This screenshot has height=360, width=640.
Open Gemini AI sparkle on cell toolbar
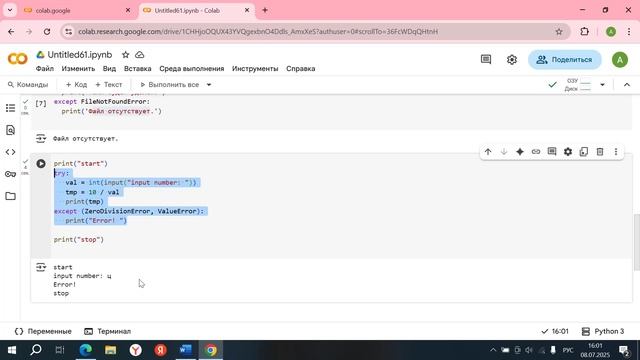(520, 152)
